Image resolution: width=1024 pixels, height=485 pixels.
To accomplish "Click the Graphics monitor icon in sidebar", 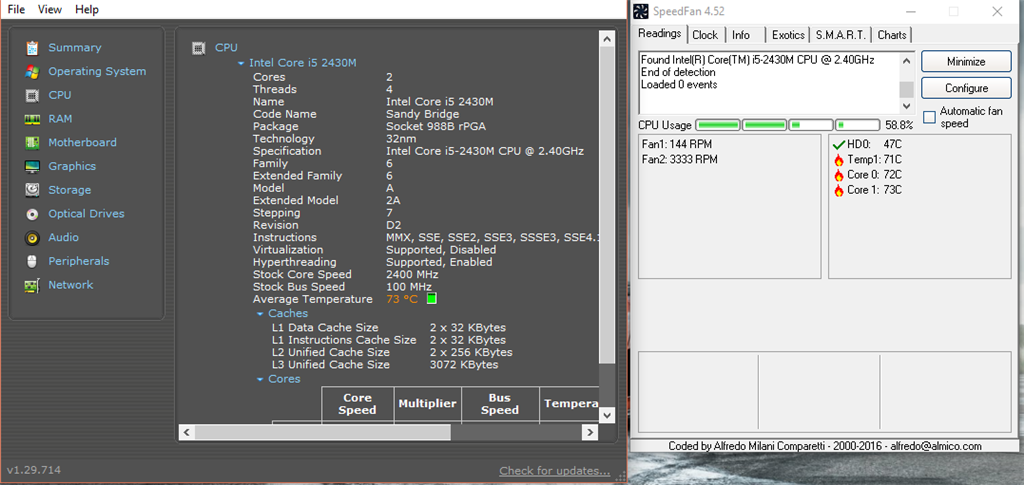I will [32, 166].
